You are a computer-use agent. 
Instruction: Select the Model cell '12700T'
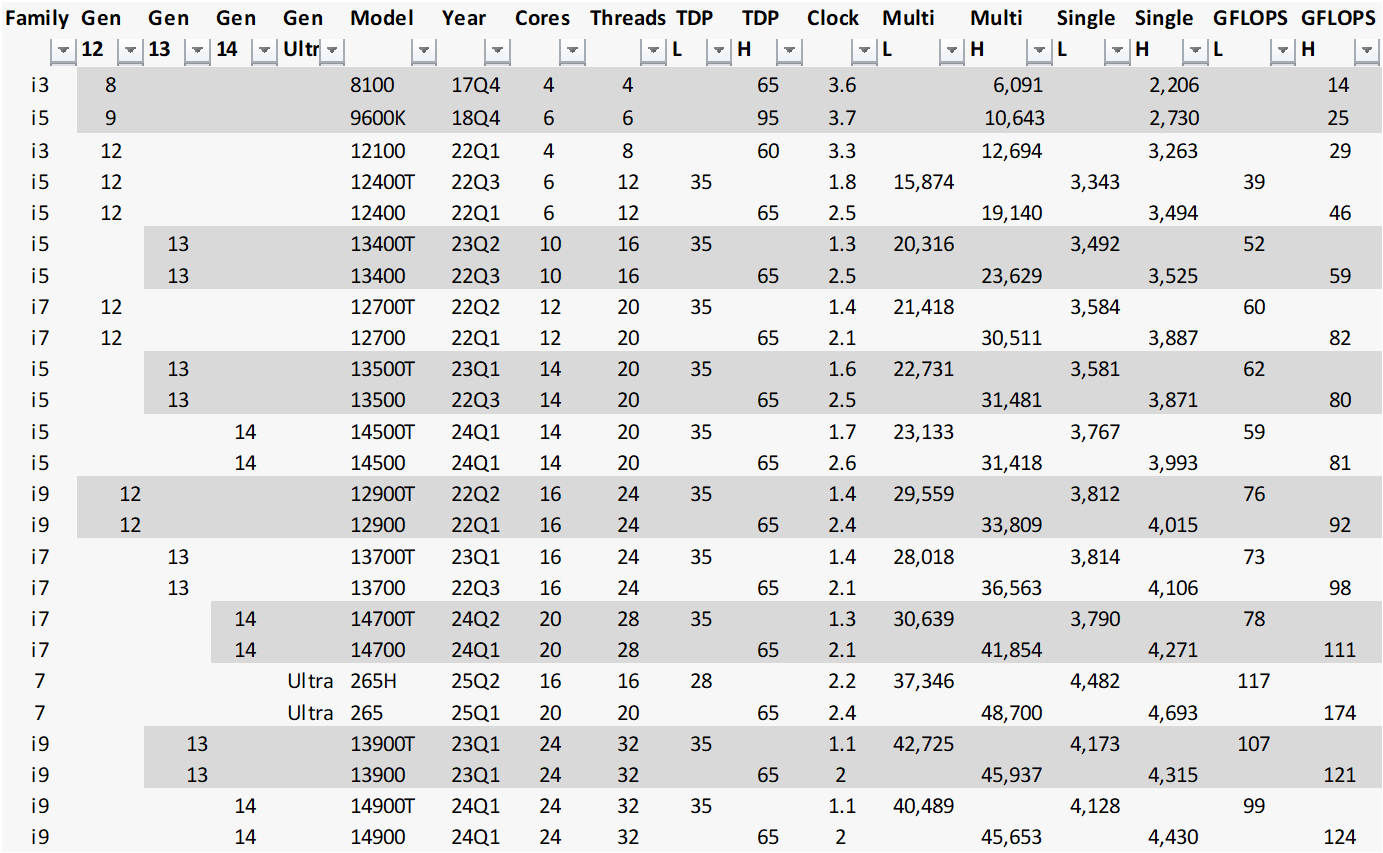click(x=382, y=307)
